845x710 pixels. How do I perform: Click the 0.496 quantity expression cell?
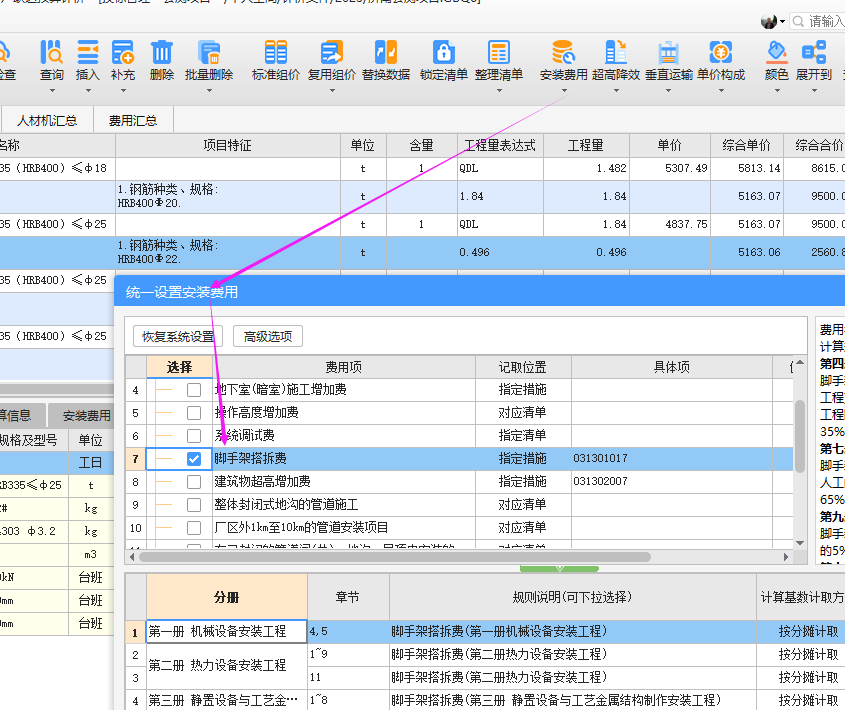tap(500, 252)
